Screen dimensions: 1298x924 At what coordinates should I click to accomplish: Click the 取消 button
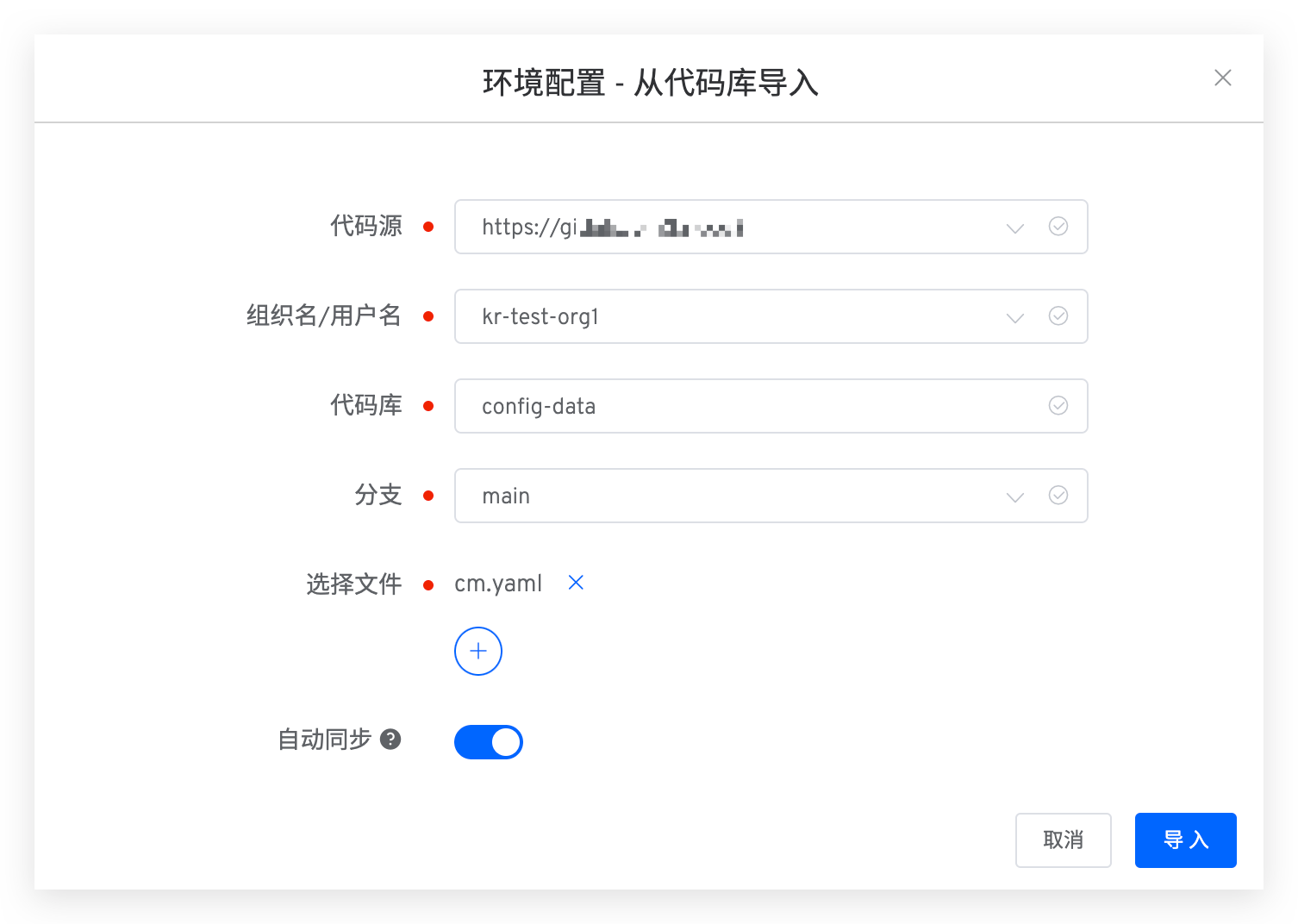(1063, 840)
